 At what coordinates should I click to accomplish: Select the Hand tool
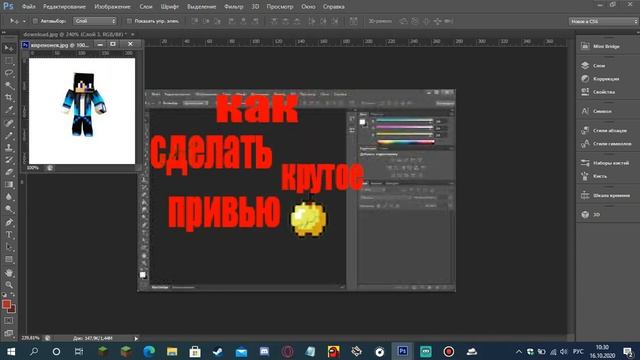(x=9, y=273)
